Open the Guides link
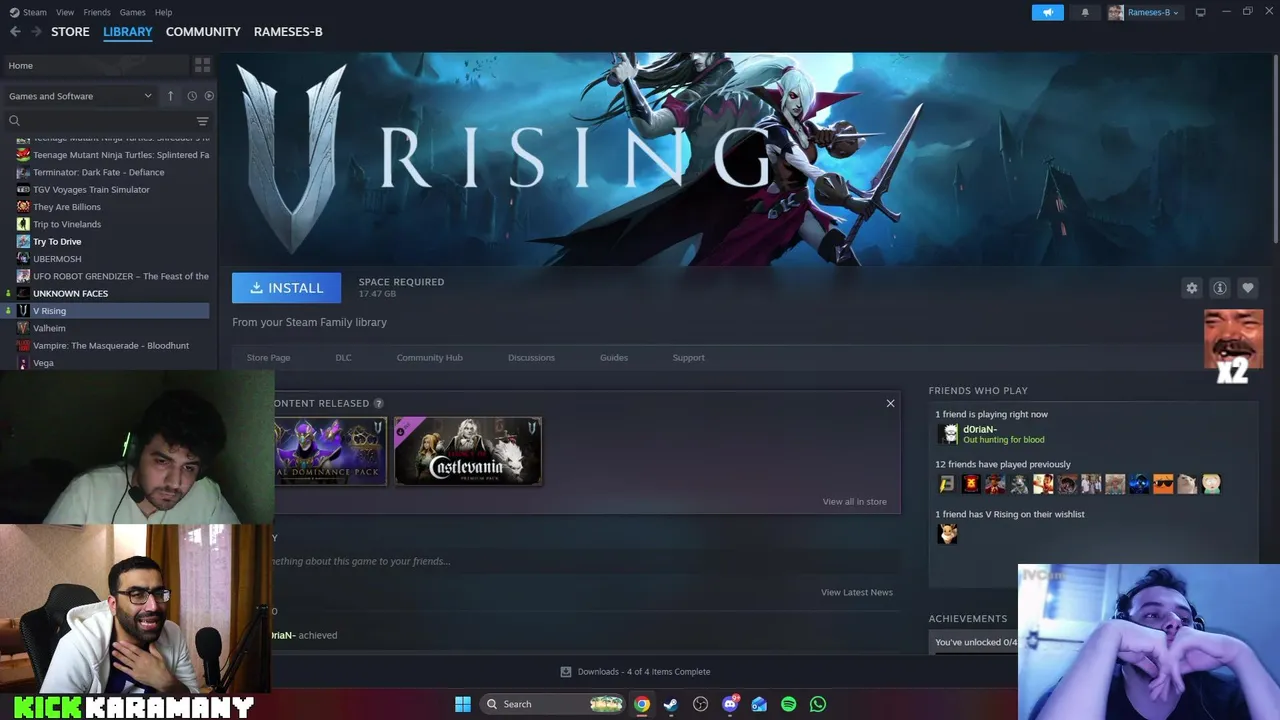Screen dimensions: 1280x720 pyautogui.click(x=614, y=357)
